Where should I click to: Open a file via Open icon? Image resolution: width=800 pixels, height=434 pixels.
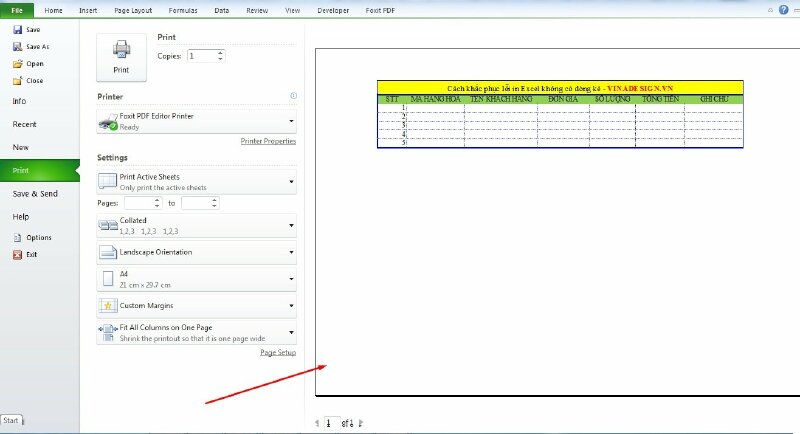(17, 64)
